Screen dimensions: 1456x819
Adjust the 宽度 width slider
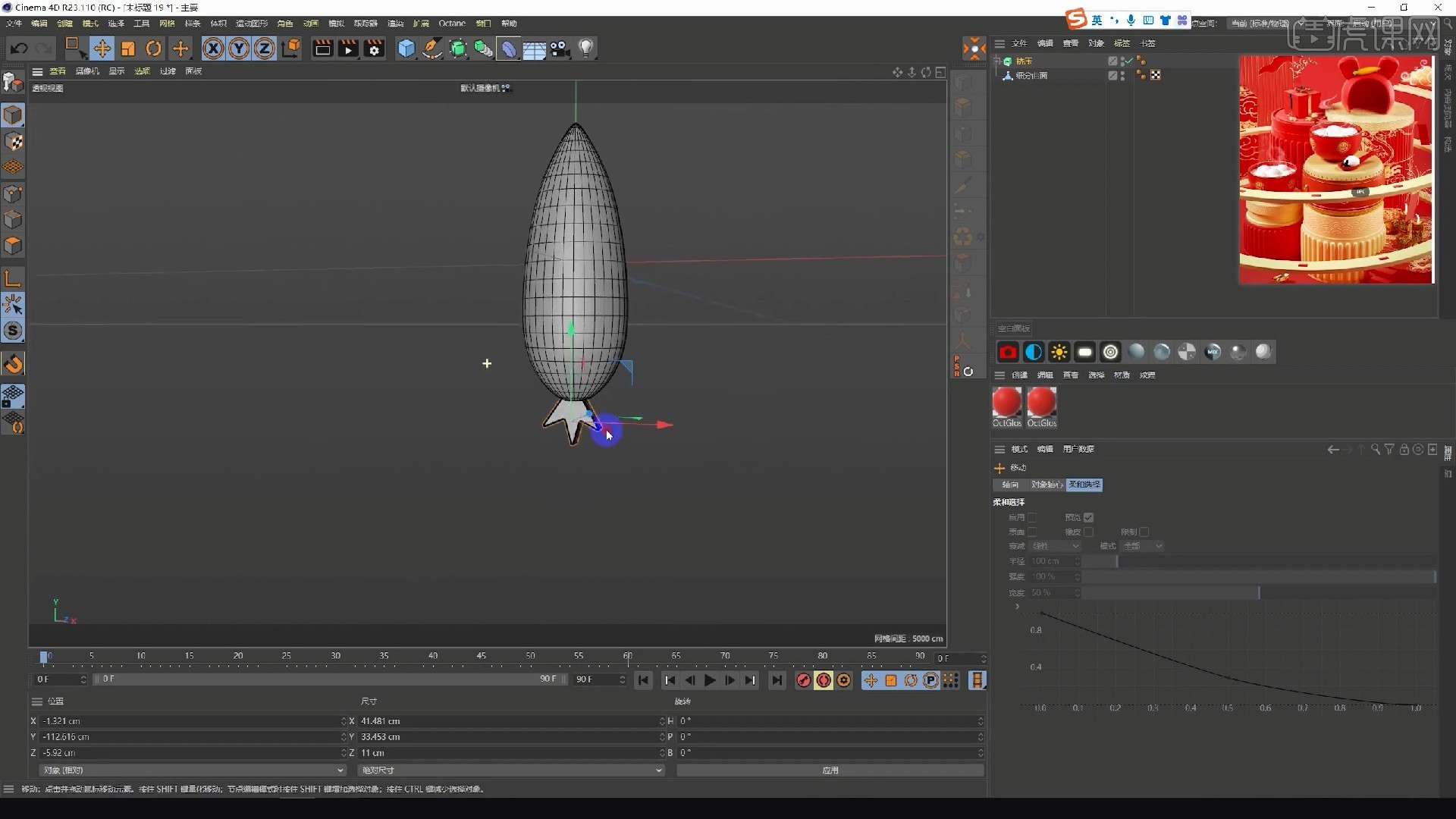(1259, 592)
